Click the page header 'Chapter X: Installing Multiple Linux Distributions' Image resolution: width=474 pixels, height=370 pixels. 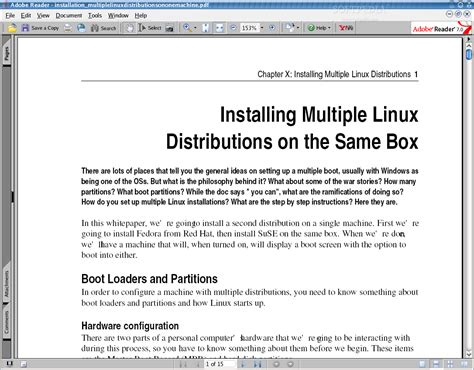click(x=334, y=74)
